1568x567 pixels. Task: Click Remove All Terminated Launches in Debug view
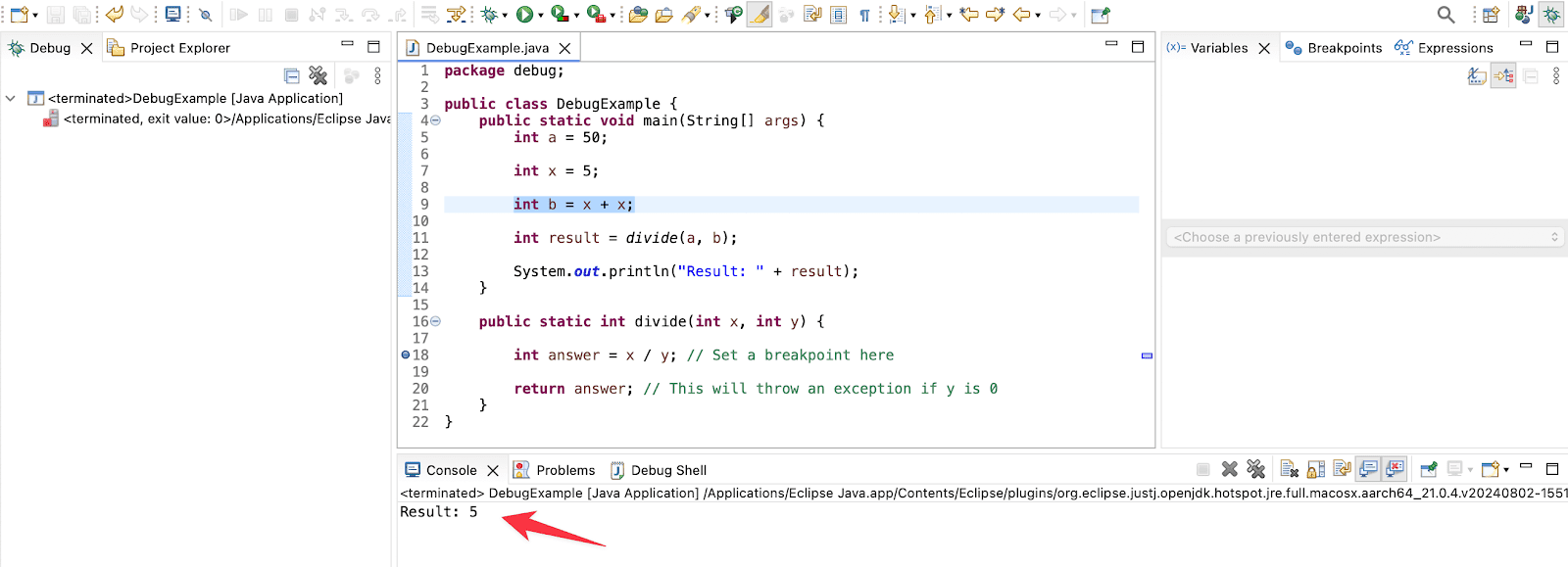click(x=318, y=75)
